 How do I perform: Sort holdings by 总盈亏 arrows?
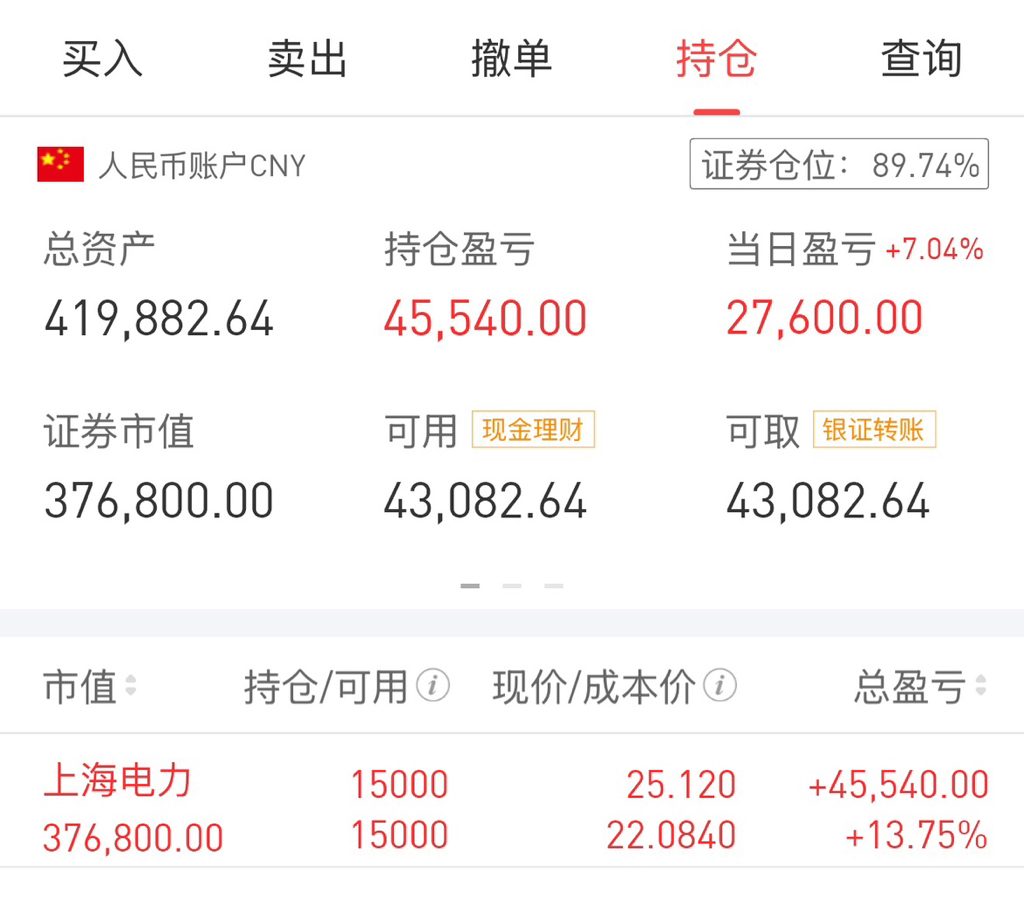pyautogui.click(x=980, y=685)
